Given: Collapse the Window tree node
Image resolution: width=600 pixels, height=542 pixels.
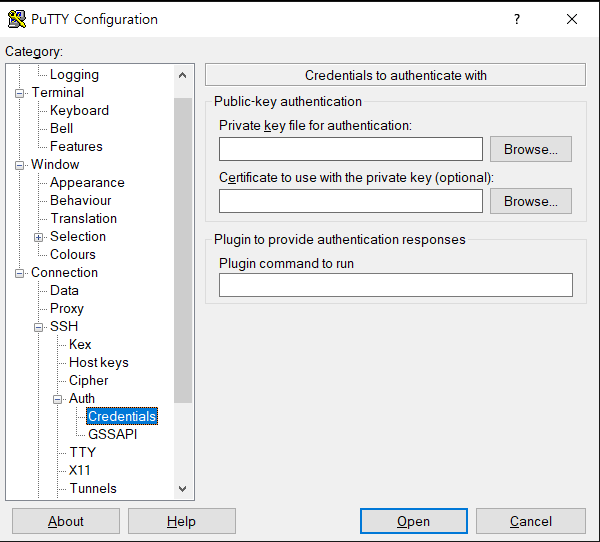Looking at the screenshot, I should click(x=19, y=165).
